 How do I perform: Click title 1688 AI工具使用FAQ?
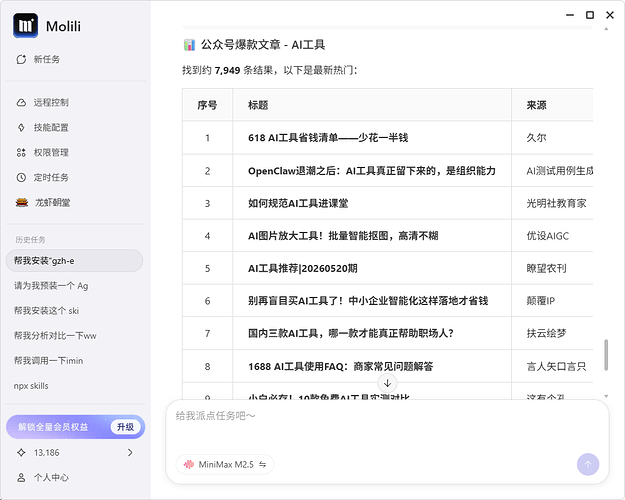(x=340, y=366)
